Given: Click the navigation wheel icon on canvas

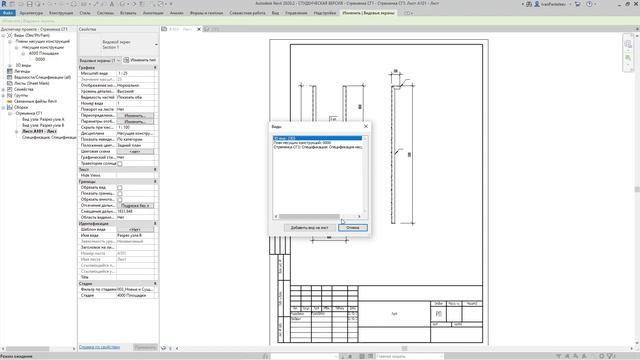Looking at the screenshot, I should [628, 44].
